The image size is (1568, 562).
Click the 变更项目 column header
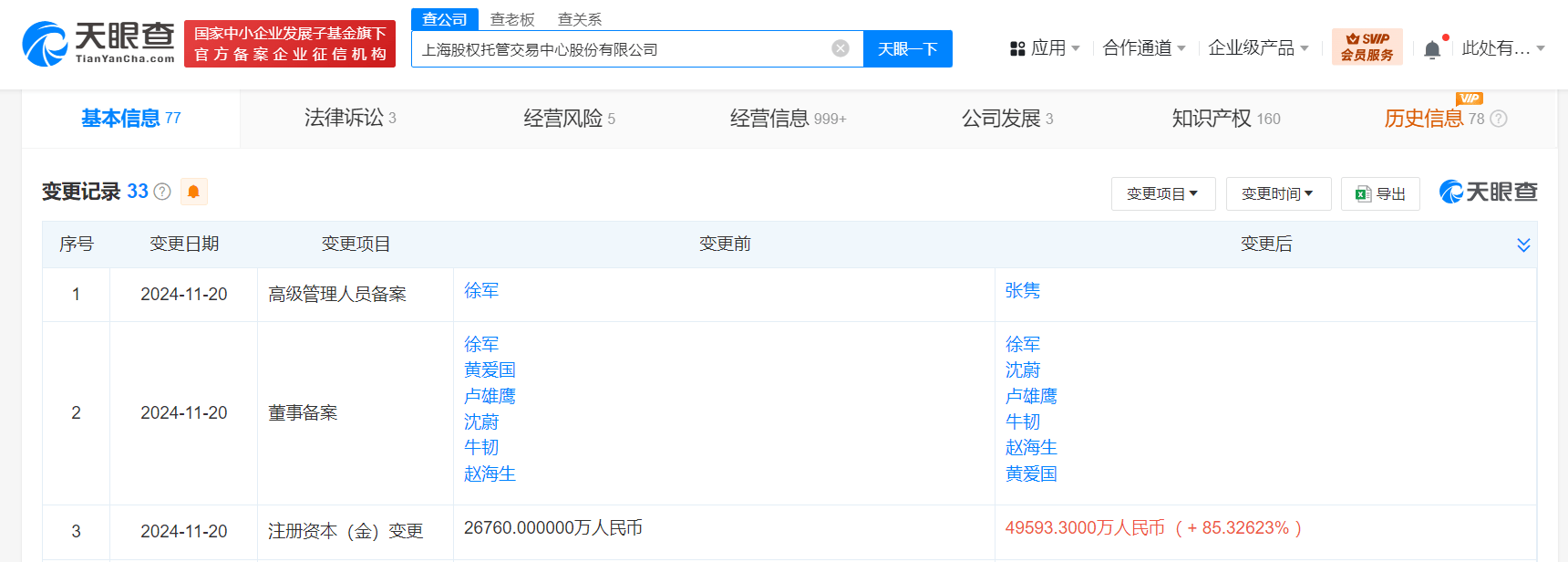pos(356,244)
